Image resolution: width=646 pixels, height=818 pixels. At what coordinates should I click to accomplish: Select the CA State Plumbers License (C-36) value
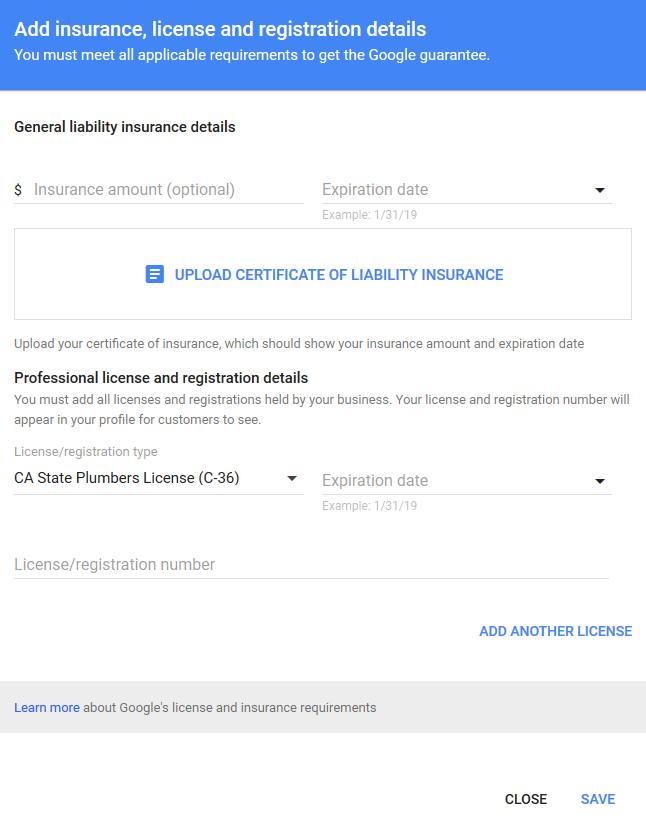[x=127, y=478]
